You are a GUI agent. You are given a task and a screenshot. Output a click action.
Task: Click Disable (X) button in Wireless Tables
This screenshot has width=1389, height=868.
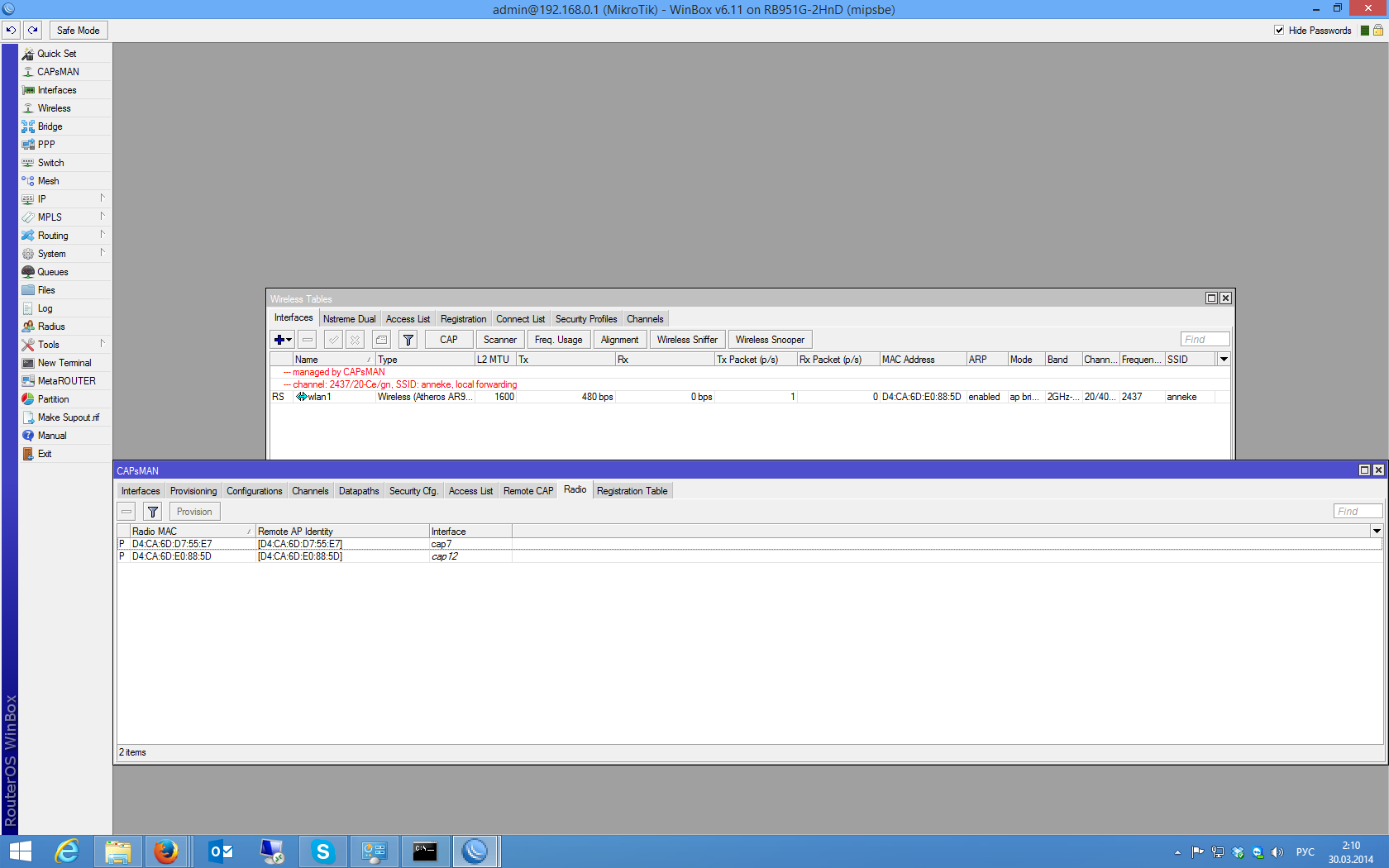coord(355,340)
